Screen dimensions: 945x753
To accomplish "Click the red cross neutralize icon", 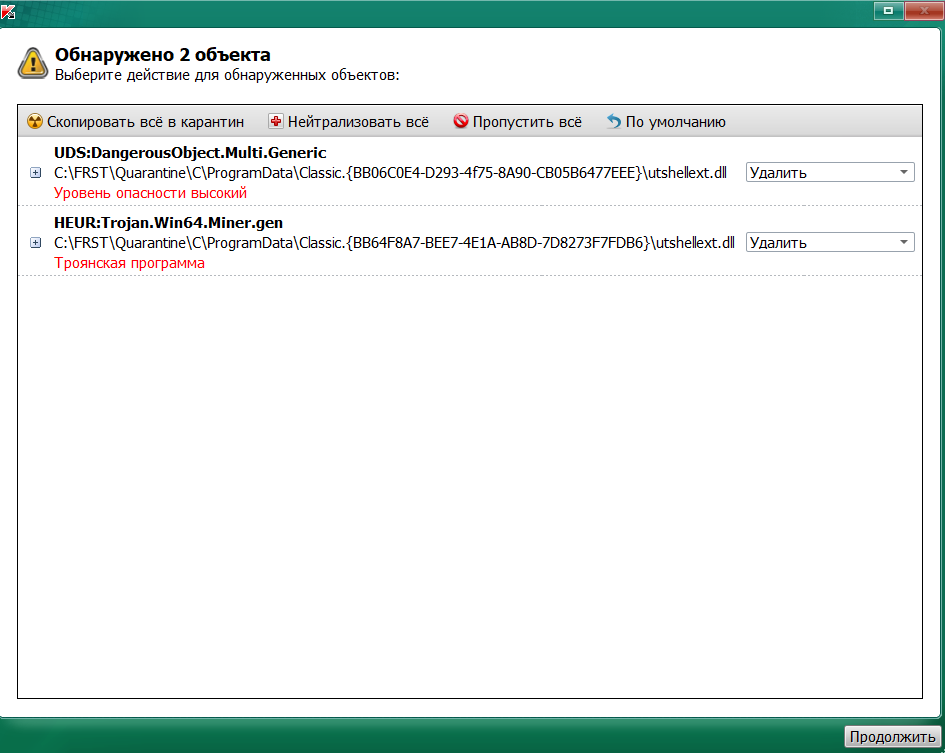I will (x=275, y=121).
